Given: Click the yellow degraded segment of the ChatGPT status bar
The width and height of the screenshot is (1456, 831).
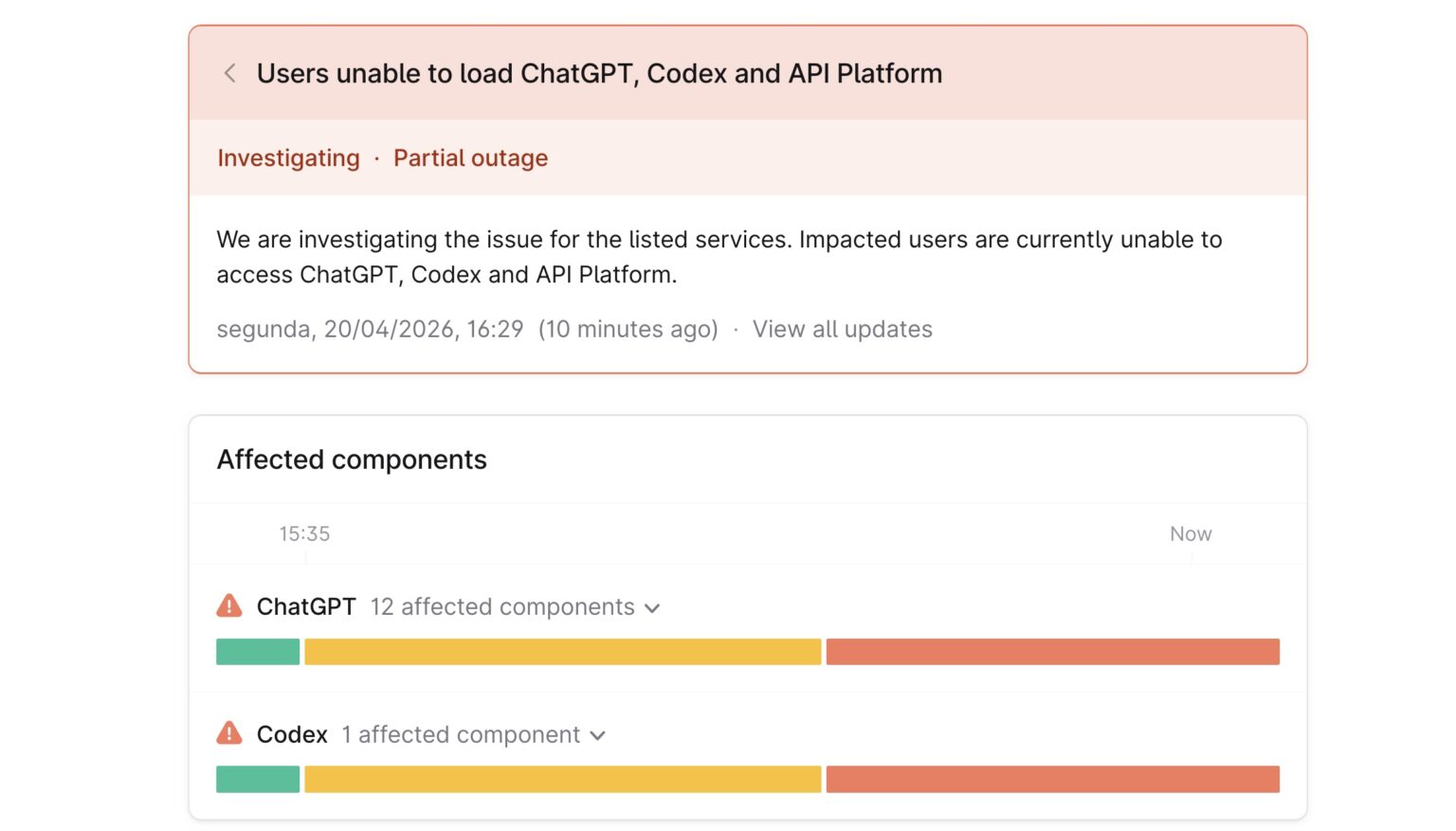Looking at the screenshot, I should coord(561,651).
